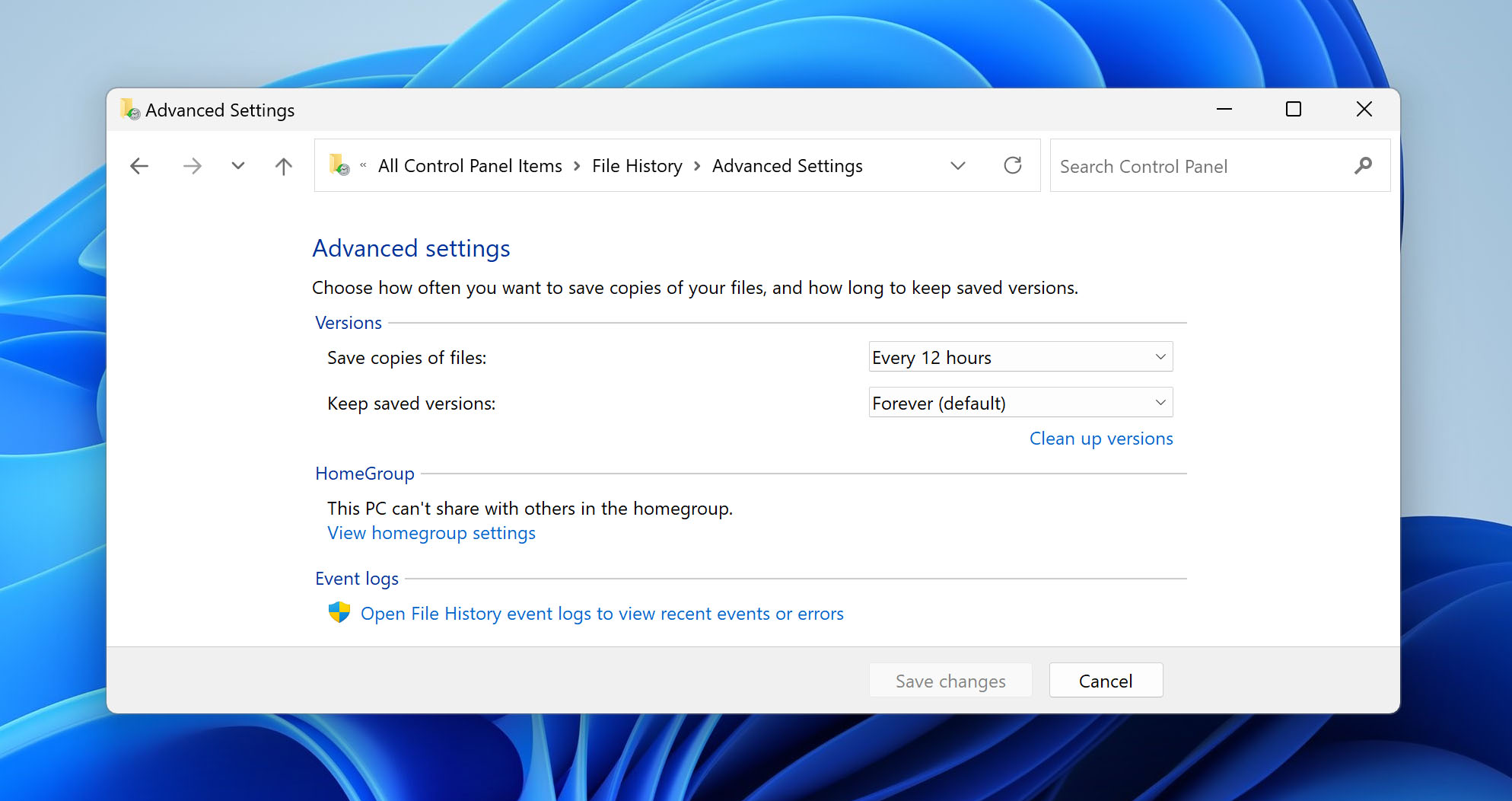The width and height of the screenshot is (1512, 801).
Task: Click the File History folder icon in address bar
Action: click(339, 165)
